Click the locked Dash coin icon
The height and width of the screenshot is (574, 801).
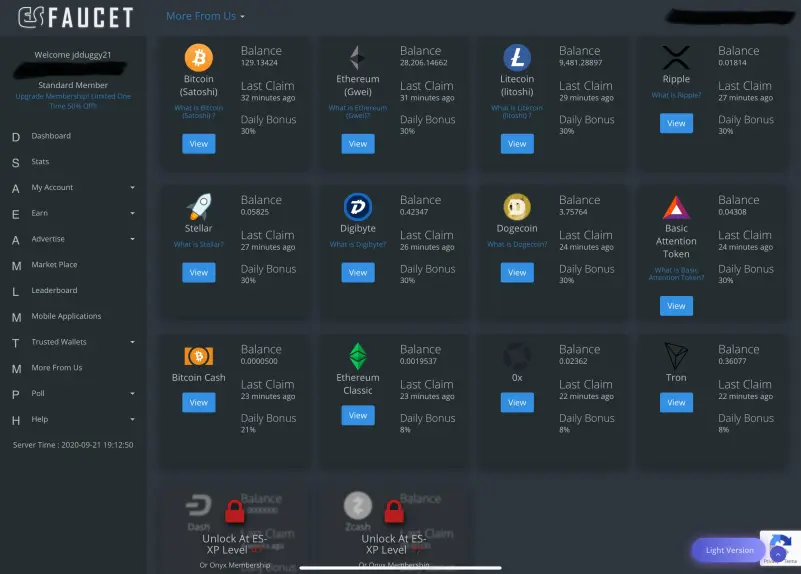(x=199, y=506)
